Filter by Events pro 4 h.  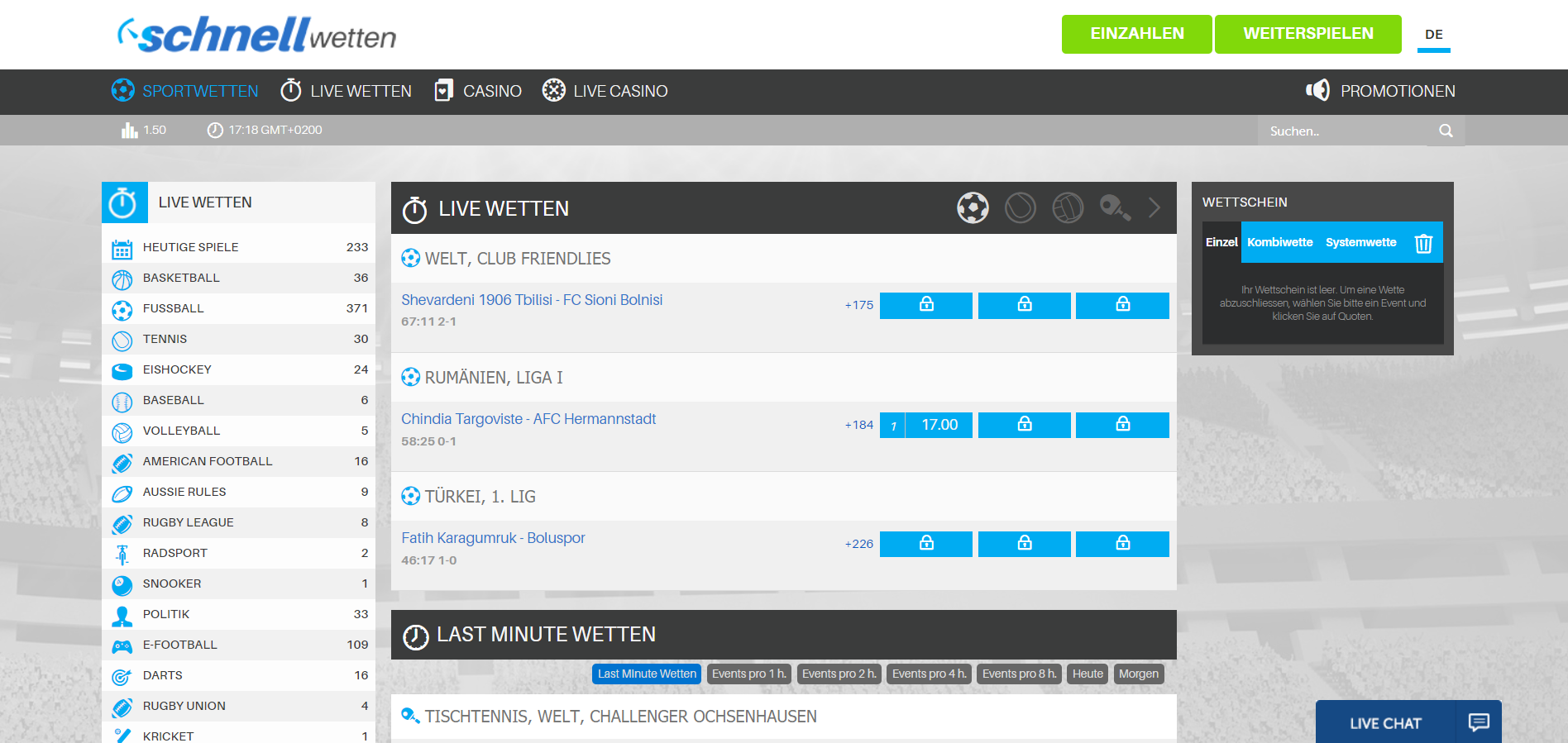tap(929, 674)
